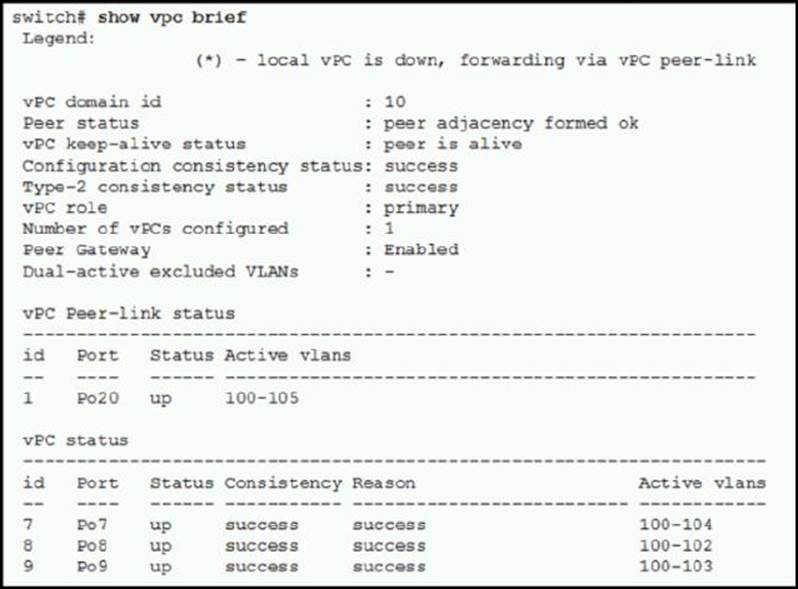Click the 'Consistency' column header
798x589 pixels.
coord(283,483)
